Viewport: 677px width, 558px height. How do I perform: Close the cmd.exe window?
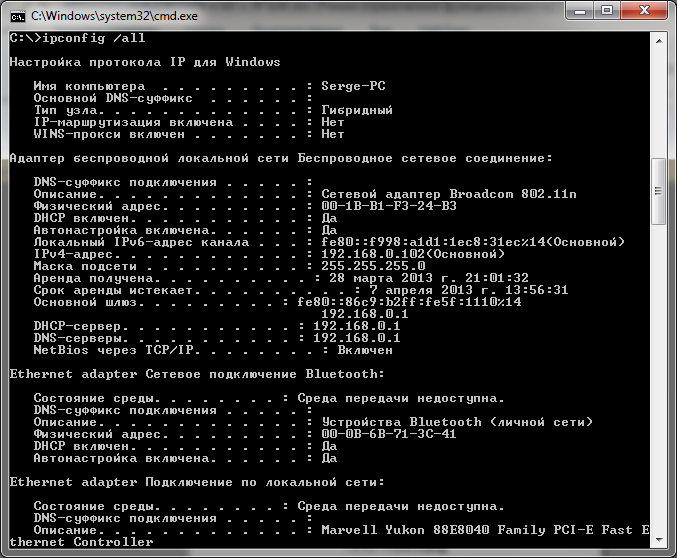[x=644, y=10]
